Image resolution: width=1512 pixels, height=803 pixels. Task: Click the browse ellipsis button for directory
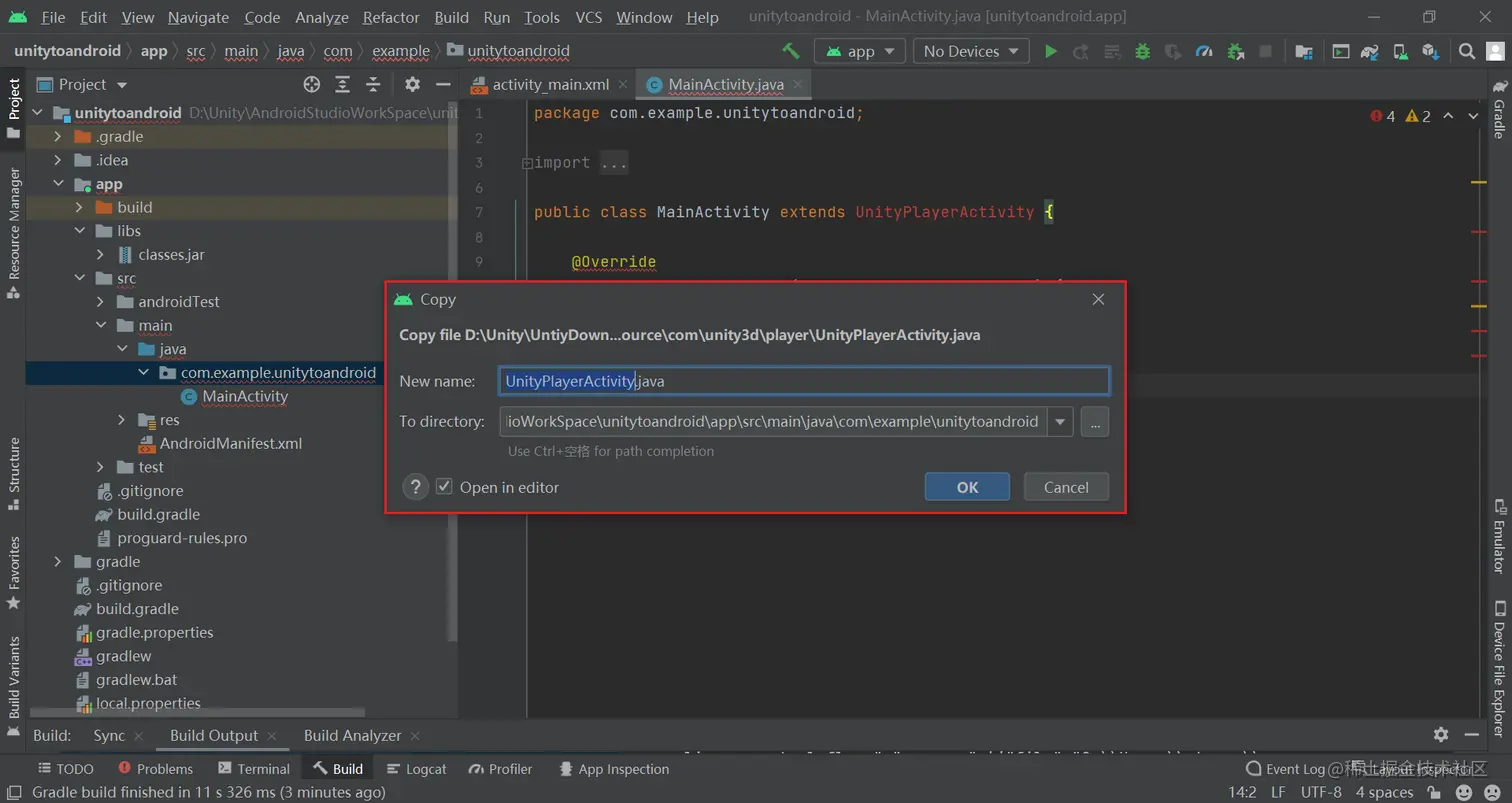pos(1095,421)
